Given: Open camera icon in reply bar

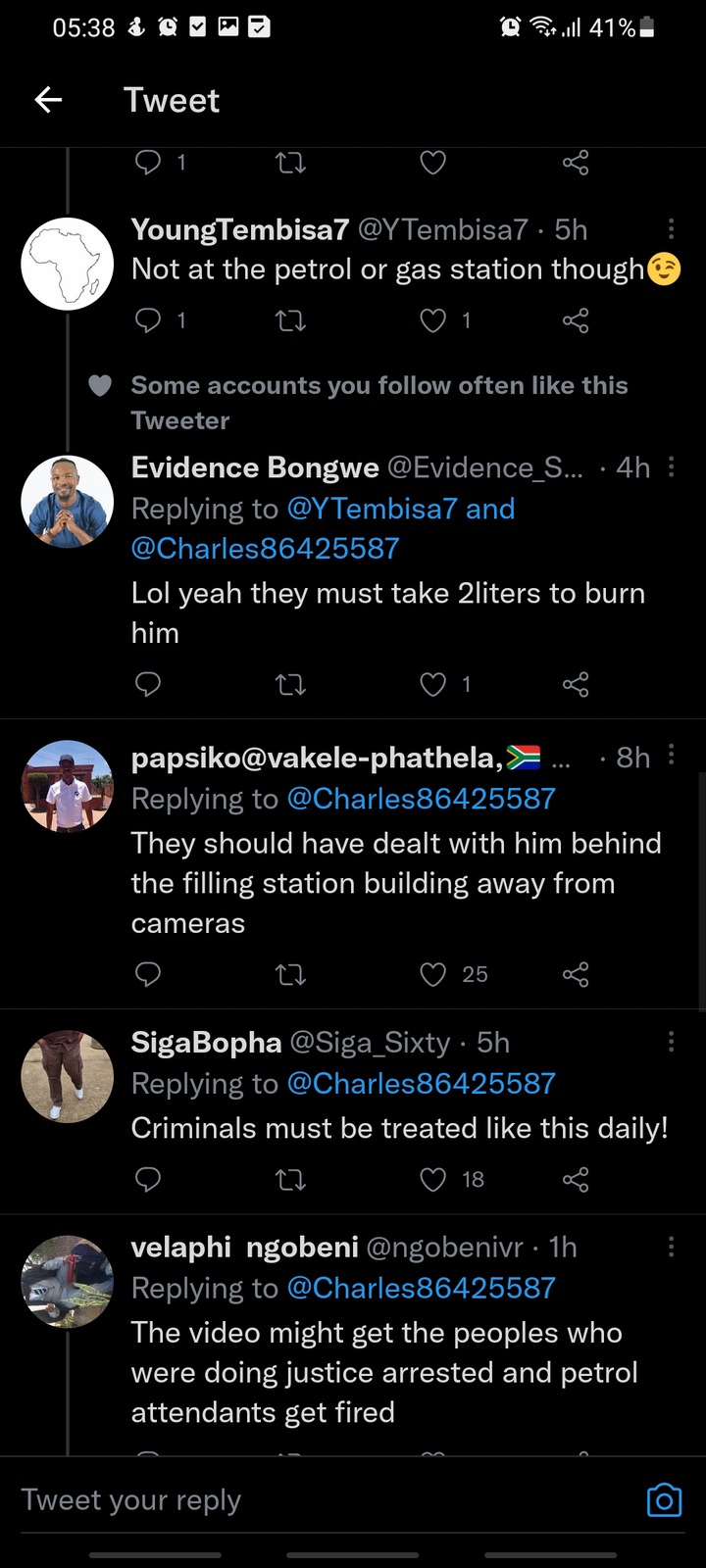Looking at the screenshot, I should [x=664, y=1499].
